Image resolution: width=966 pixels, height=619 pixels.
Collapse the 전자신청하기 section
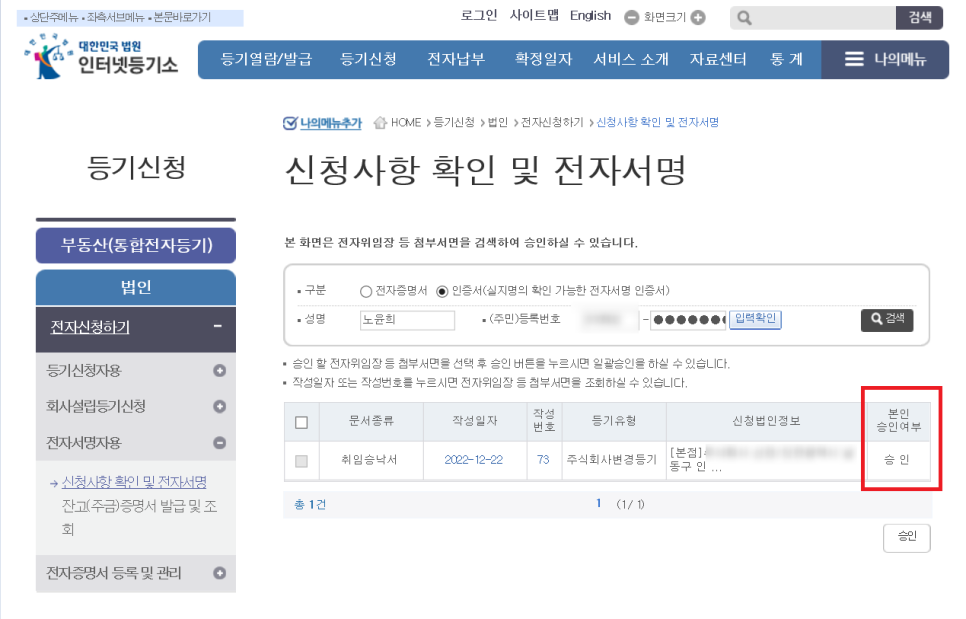tap(217, 326)
